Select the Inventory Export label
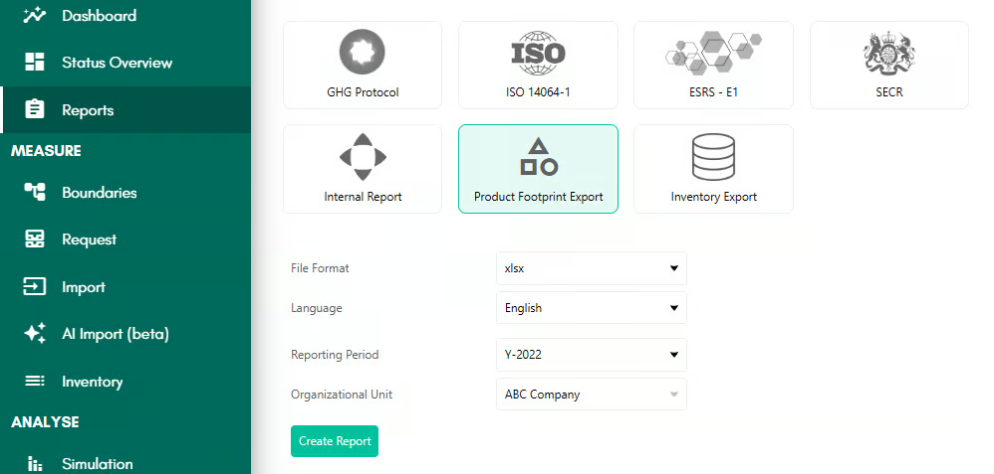The image size is (994, 474). click(x=714, y=196)
